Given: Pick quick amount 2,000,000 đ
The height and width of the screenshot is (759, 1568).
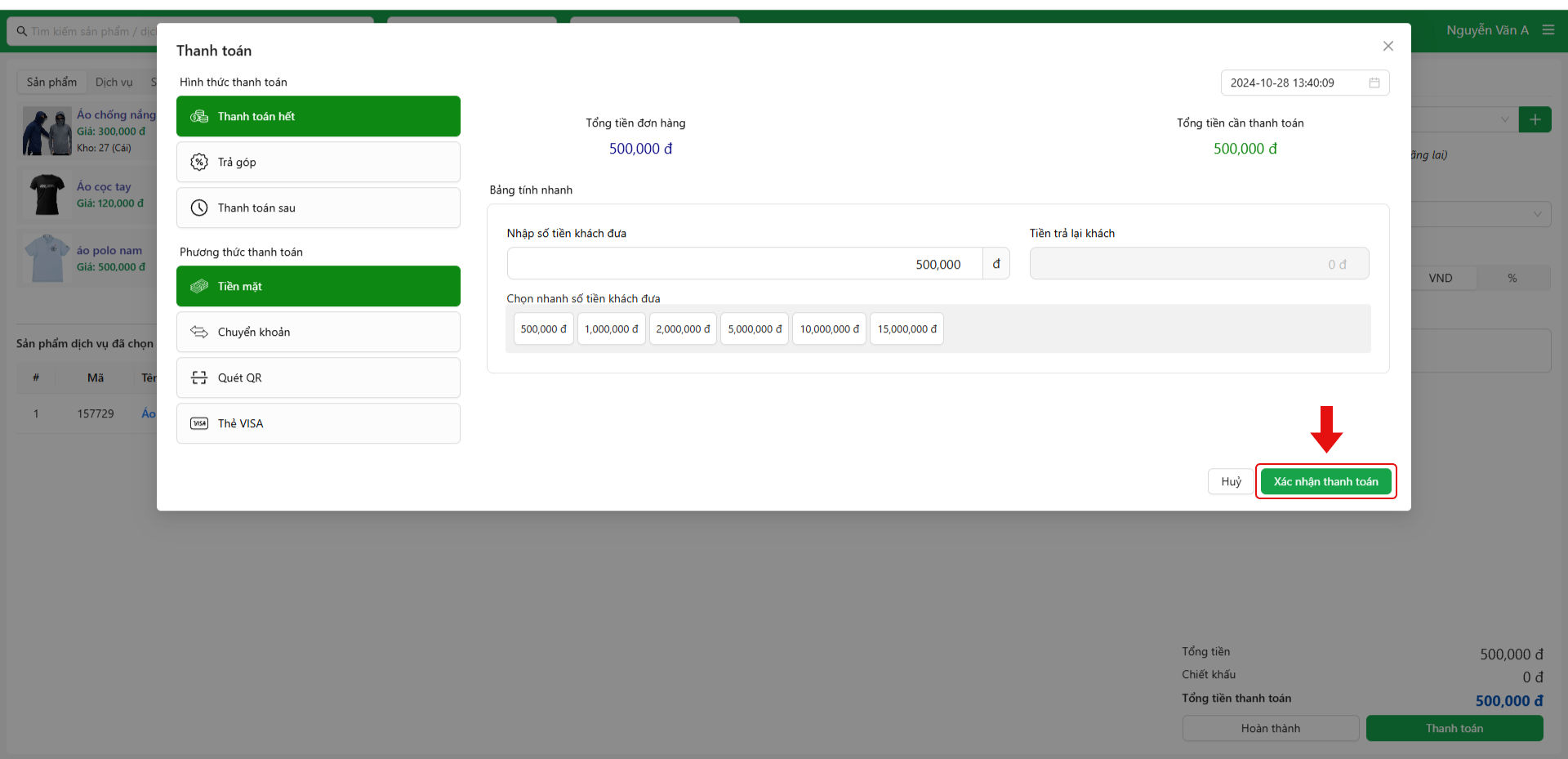Looking at the screenshot, I should click(684, 329).
